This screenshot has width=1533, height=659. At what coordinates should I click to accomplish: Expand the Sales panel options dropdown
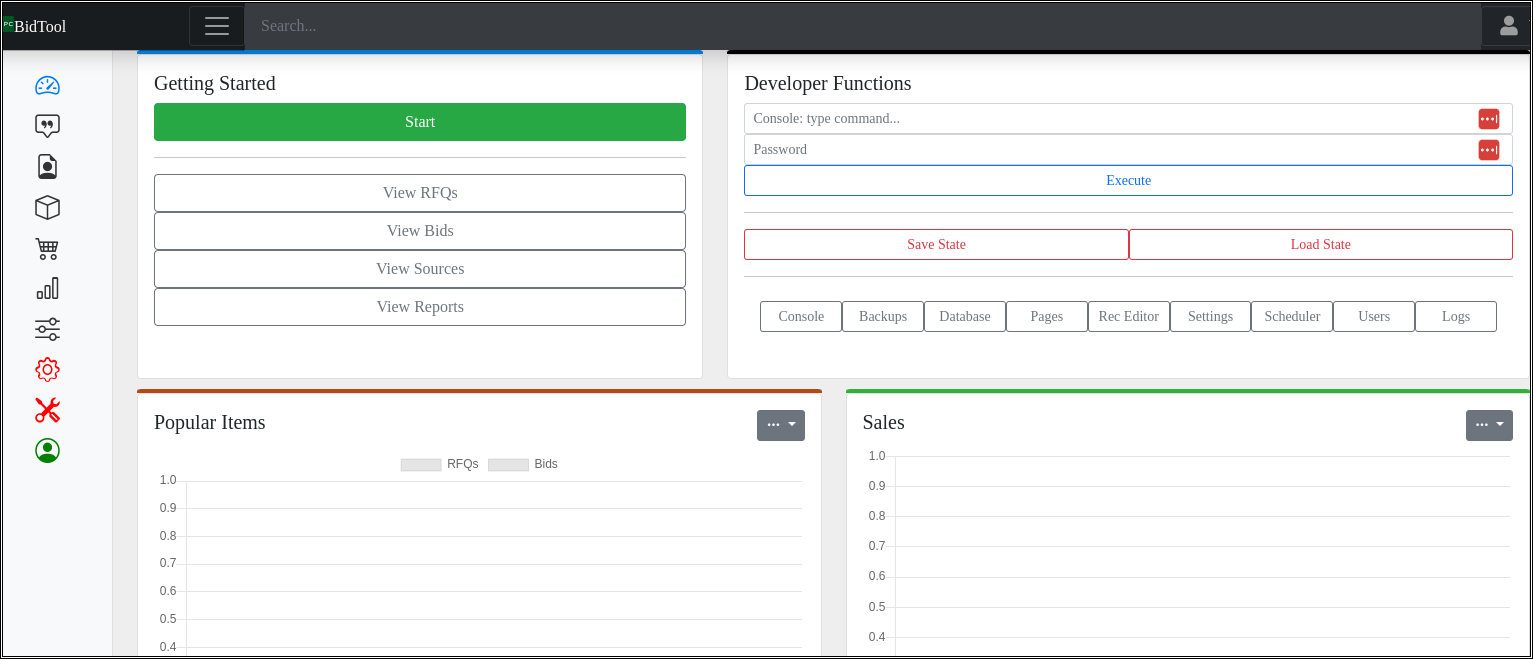[1489, 425]
